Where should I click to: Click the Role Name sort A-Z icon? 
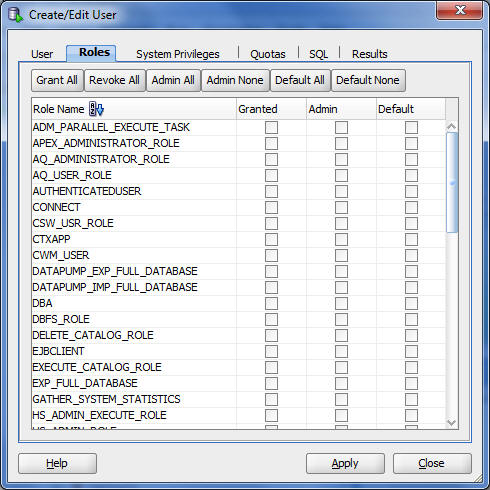tap(96, 109)
